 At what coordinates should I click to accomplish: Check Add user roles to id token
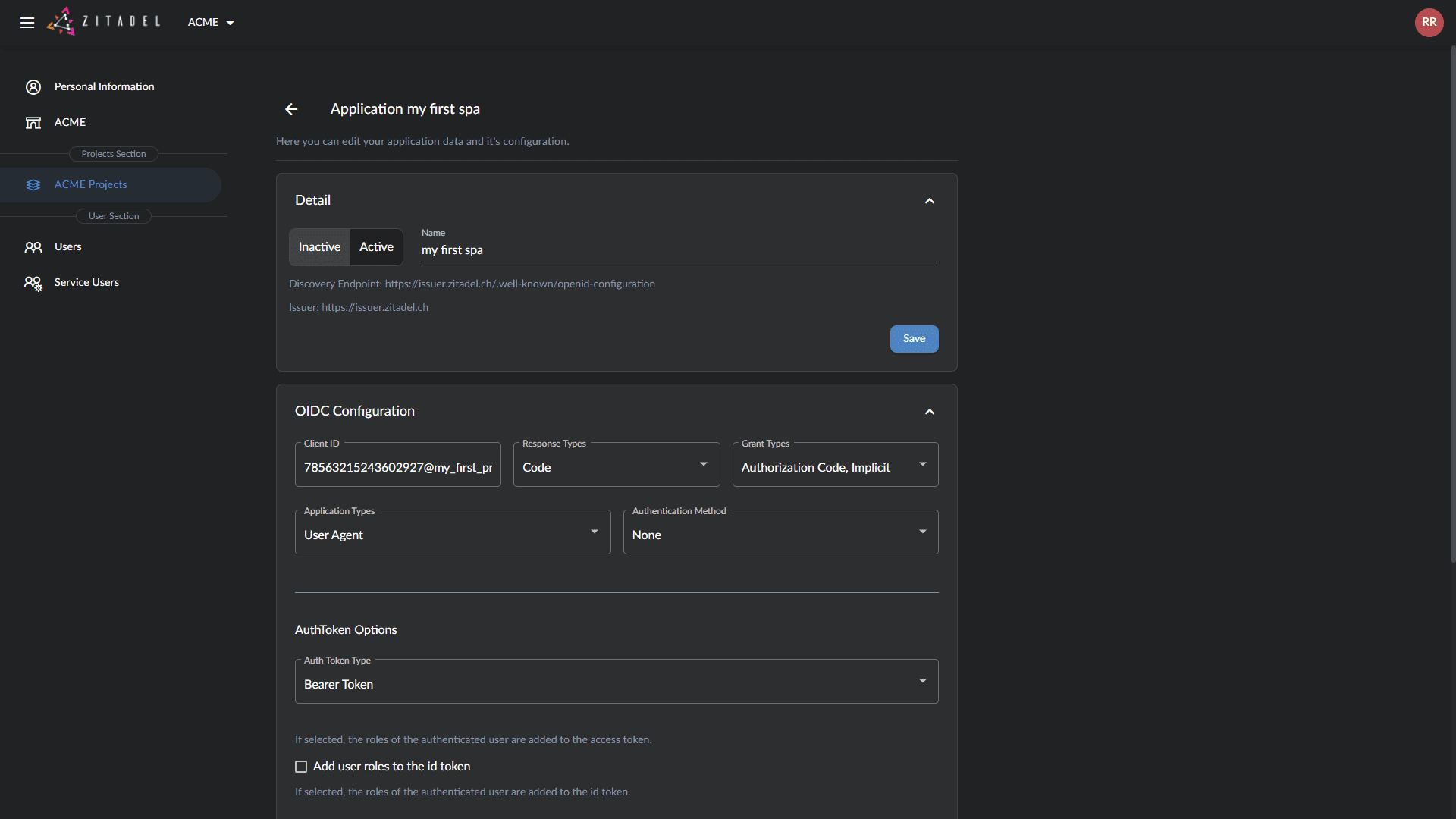[x=301, y=767]
